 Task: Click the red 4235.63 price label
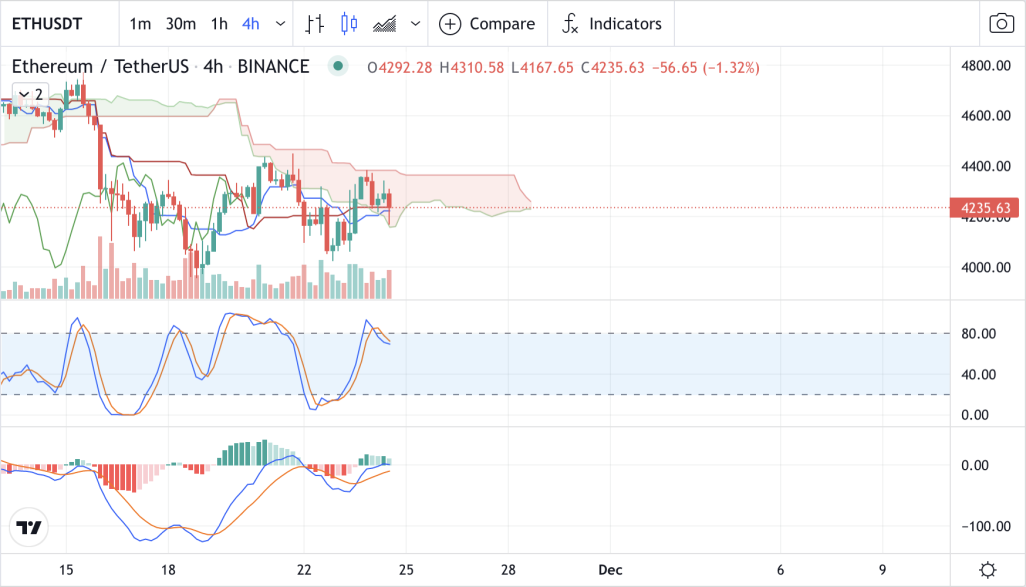pyautogui.click(x=985, y=208)
